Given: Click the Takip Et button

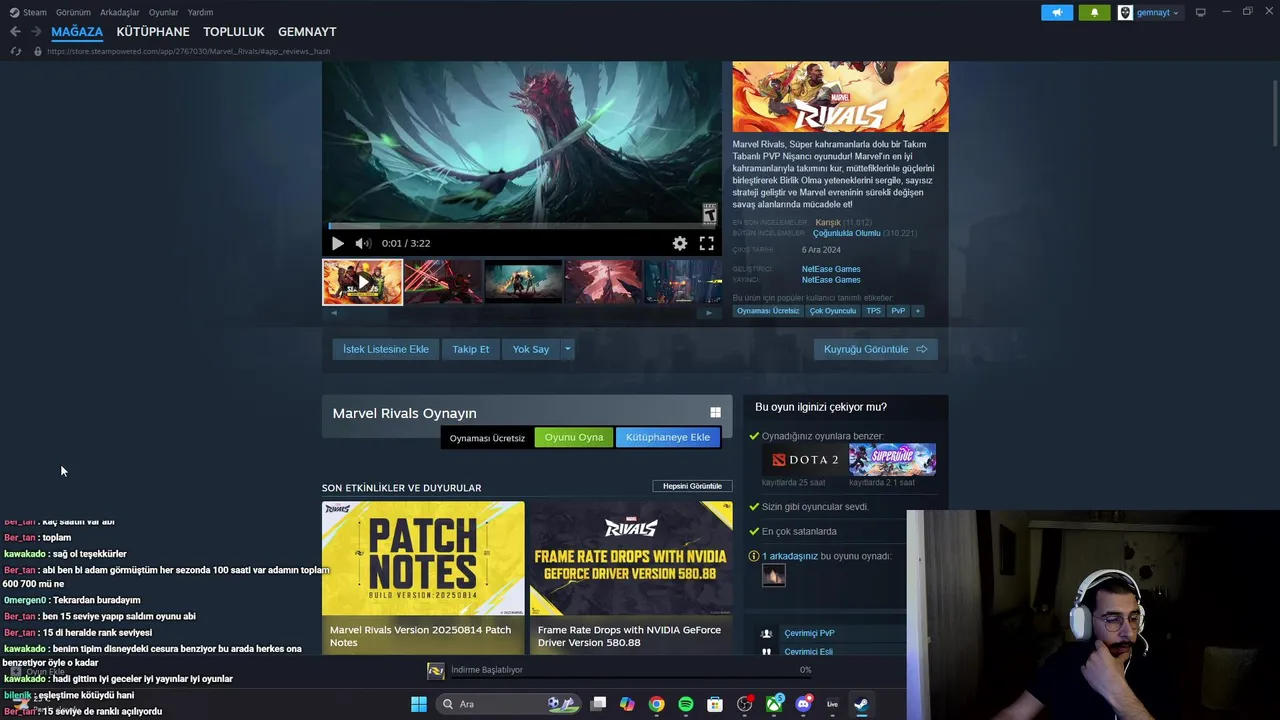Looking at the screenshot, I should (471, 349).
